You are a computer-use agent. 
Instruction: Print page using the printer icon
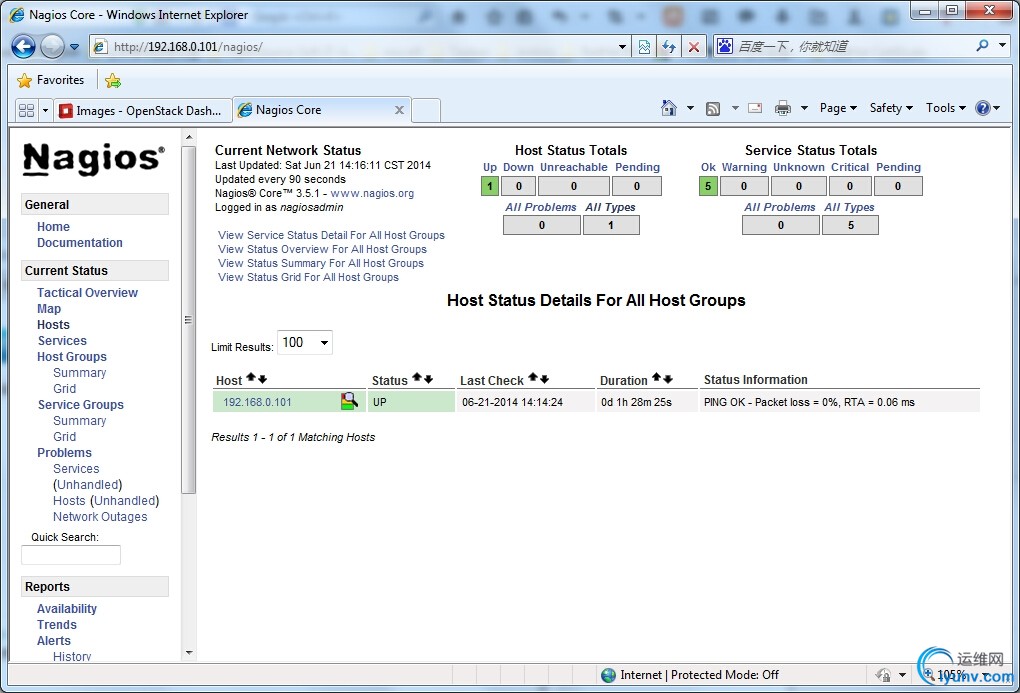pos(783,108)
